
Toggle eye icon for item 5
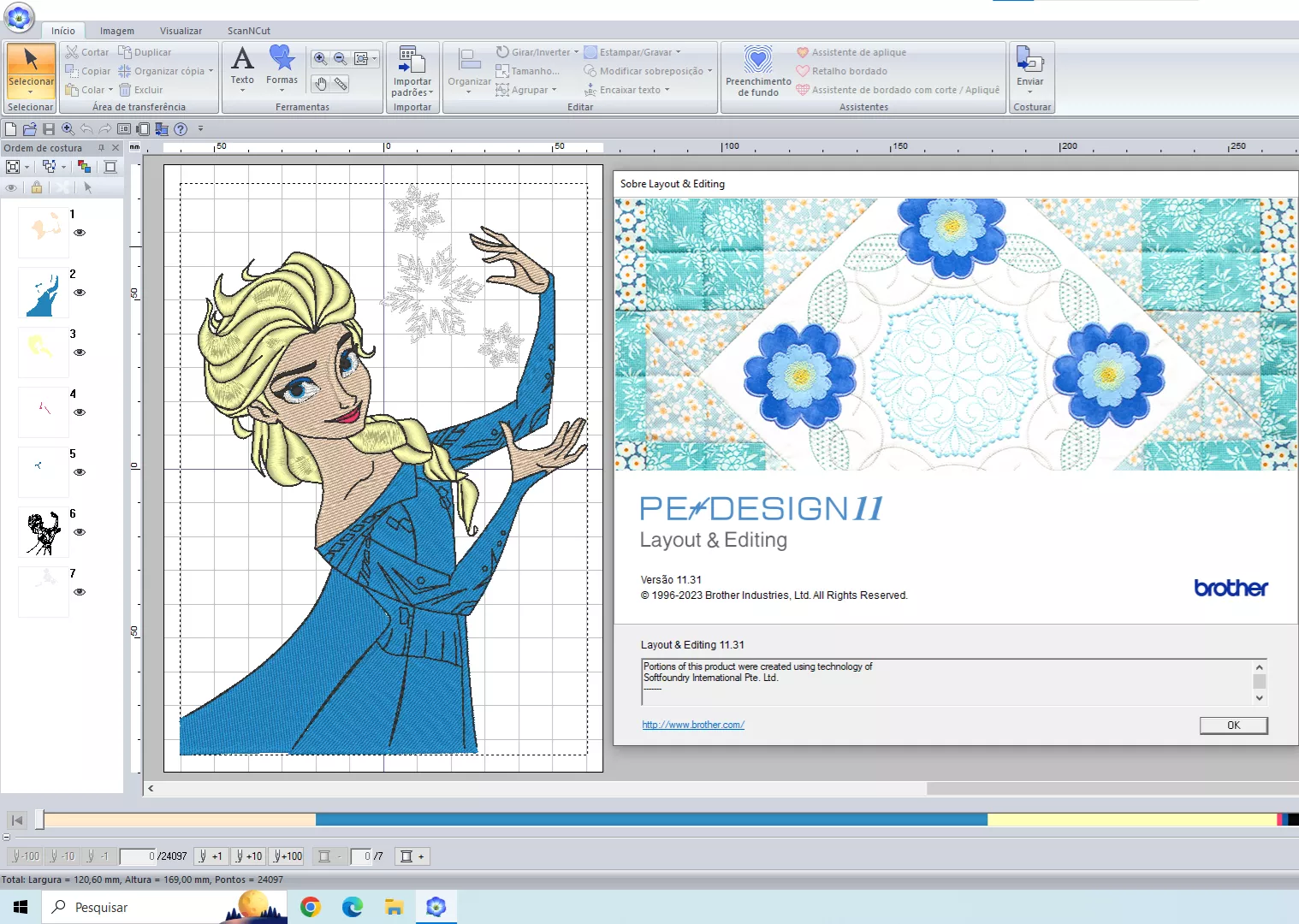click(x=80, y=472)
